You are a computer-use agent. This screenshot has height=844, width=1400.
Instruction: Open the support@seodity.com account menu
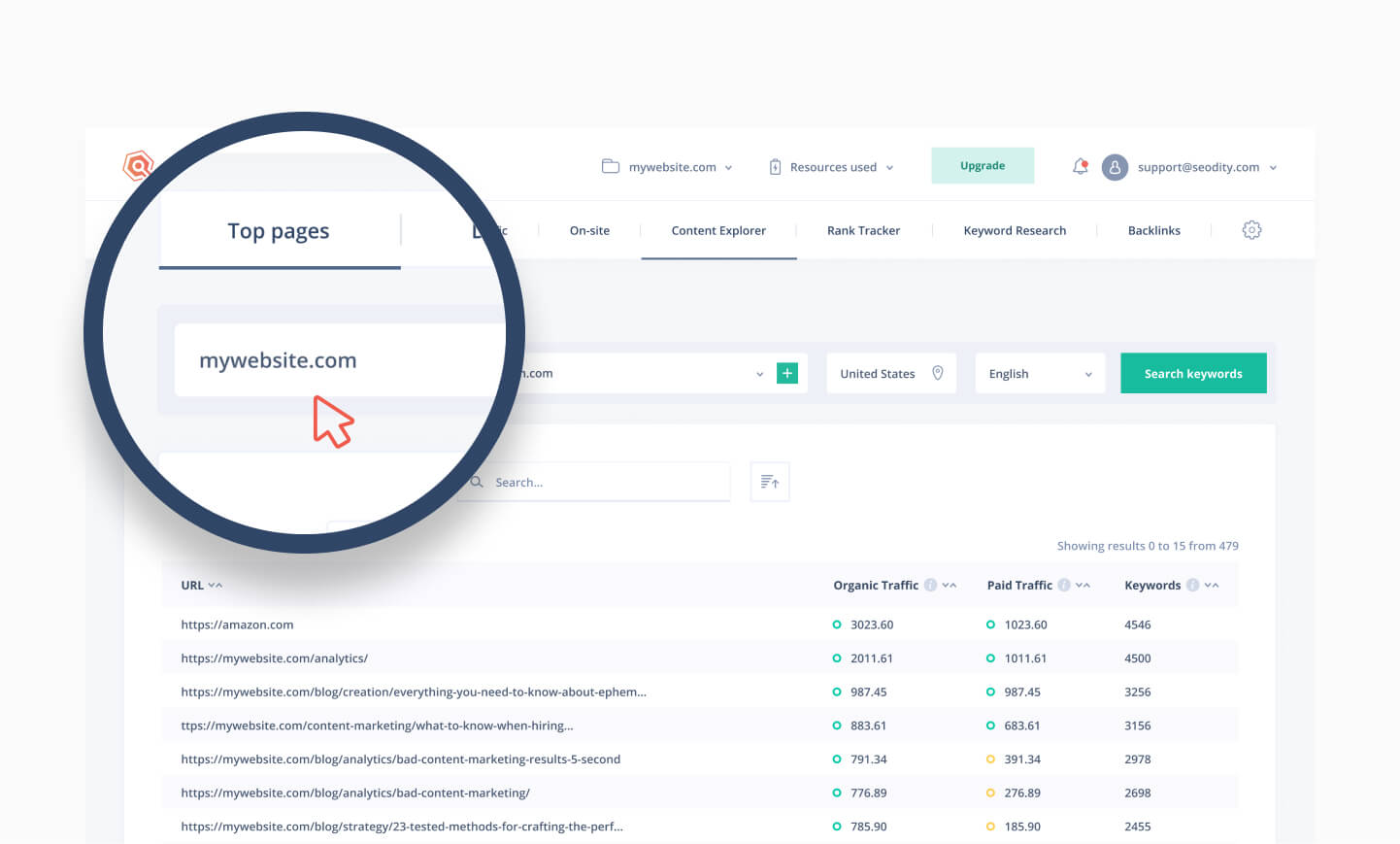(x=1206, y=167)
